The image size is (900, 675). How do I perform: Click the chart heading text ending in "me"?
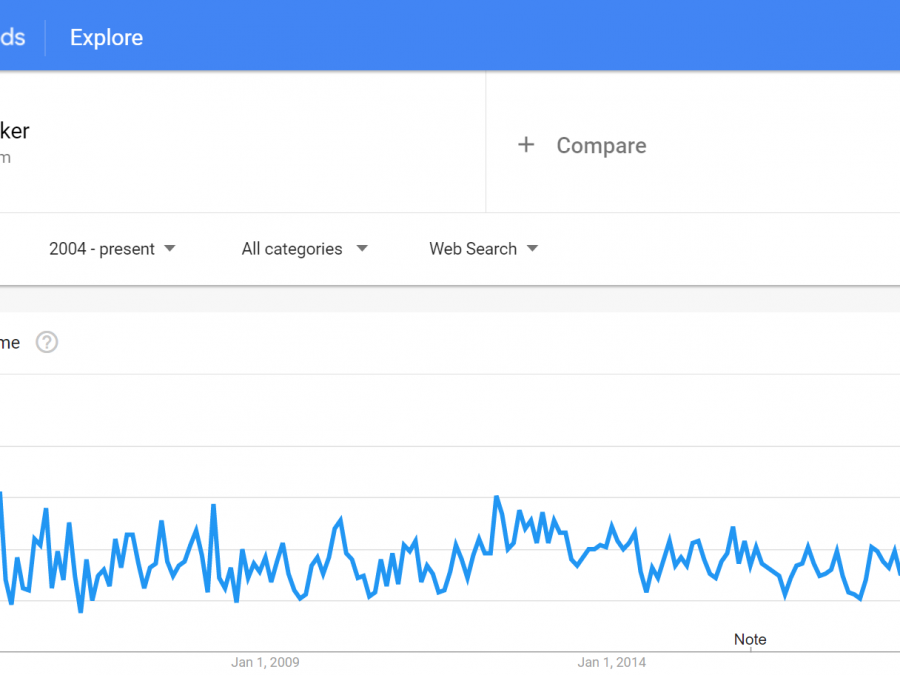10,343
